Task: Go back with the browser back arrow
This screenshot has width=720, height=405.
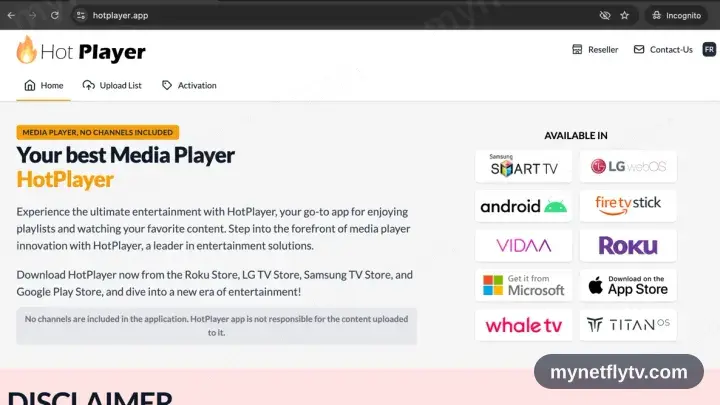Action: 11,15
